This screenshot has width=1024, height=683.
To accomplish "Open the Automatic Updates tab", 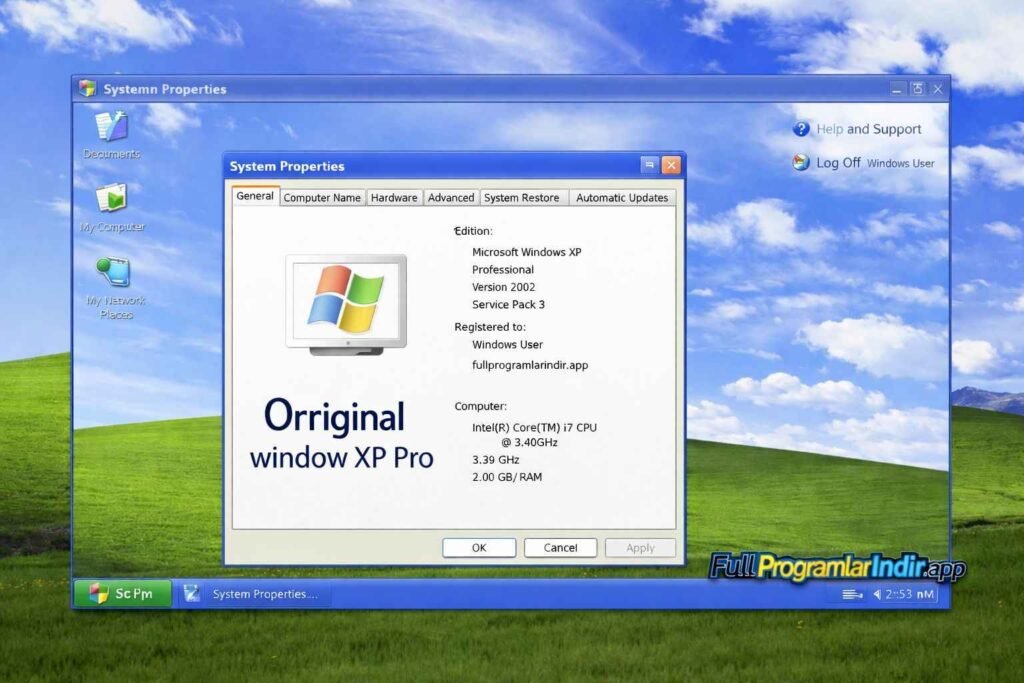I will pos(622,197).
